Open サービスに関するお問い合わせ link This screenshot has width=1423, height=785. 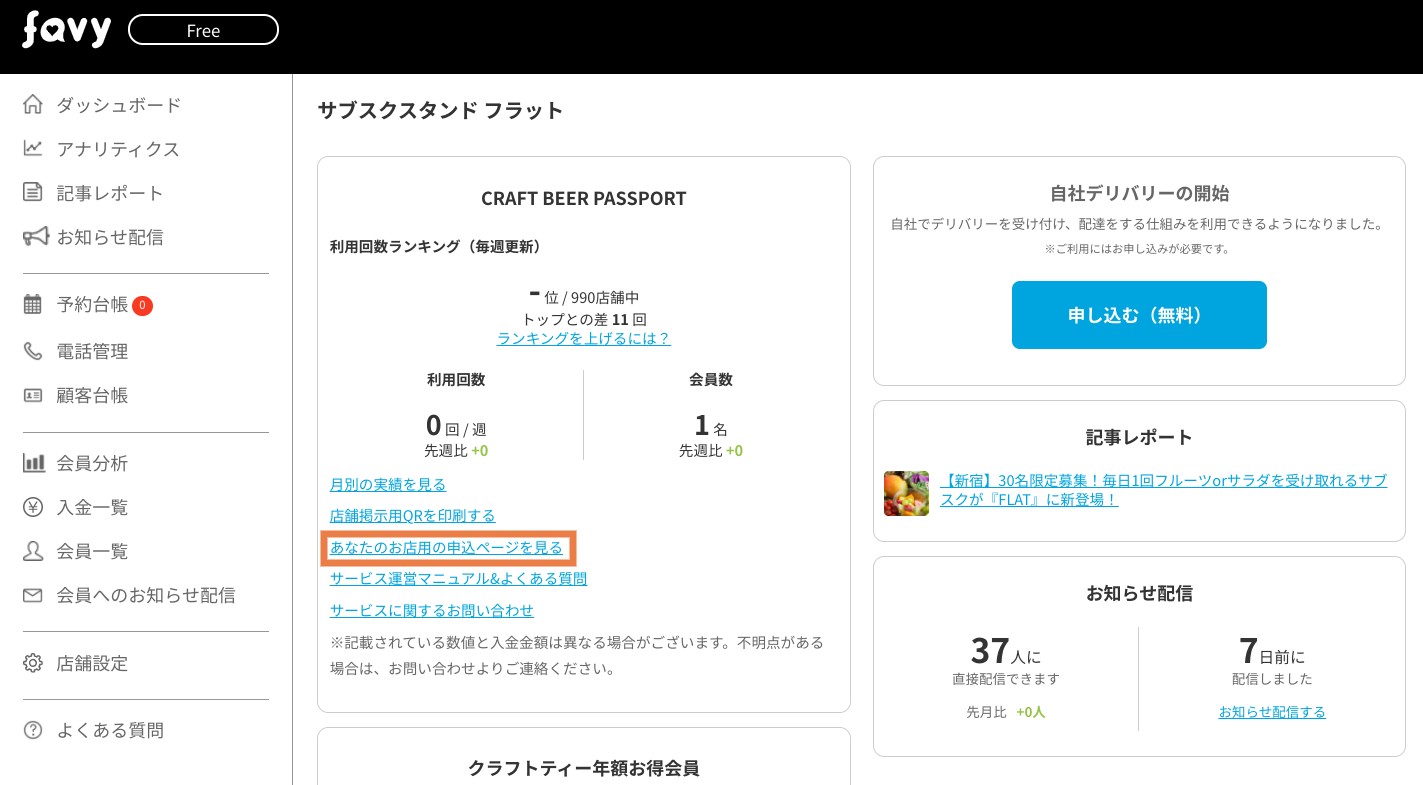tap(432, 610)
